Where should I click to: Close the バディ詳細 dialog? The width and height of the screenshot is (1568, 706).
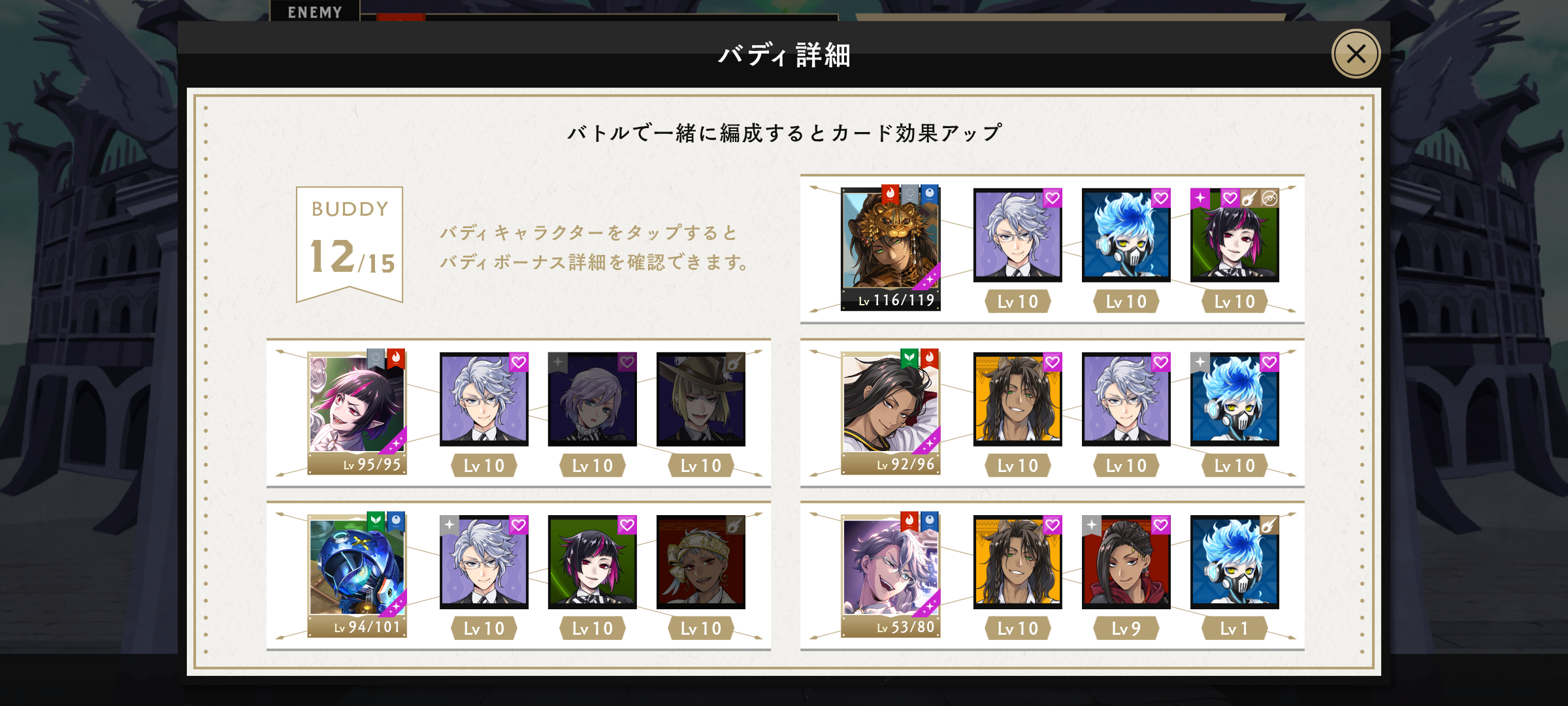tap(1356, 54)
